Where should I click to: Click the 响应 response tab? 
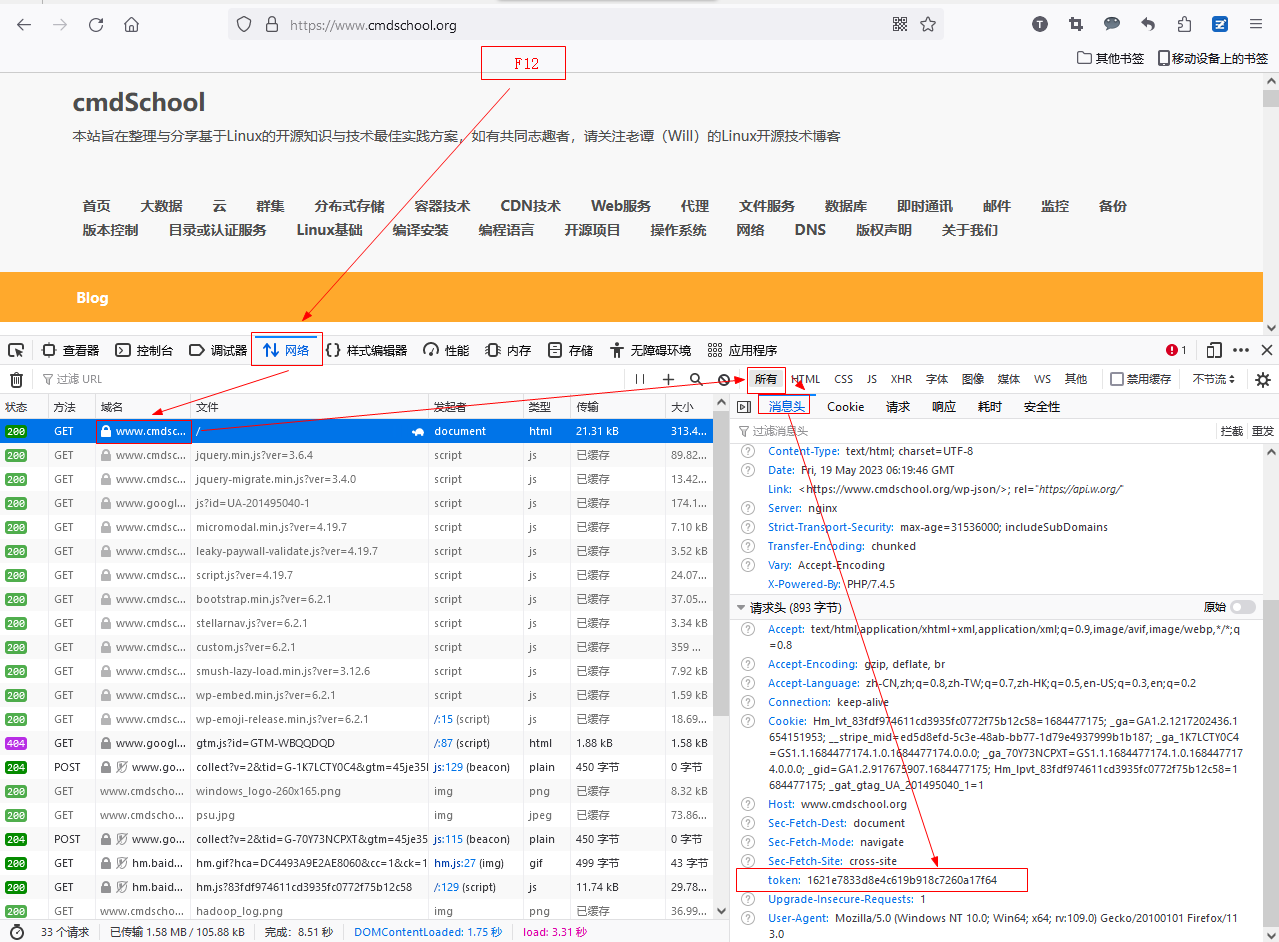tap(943, 407)
